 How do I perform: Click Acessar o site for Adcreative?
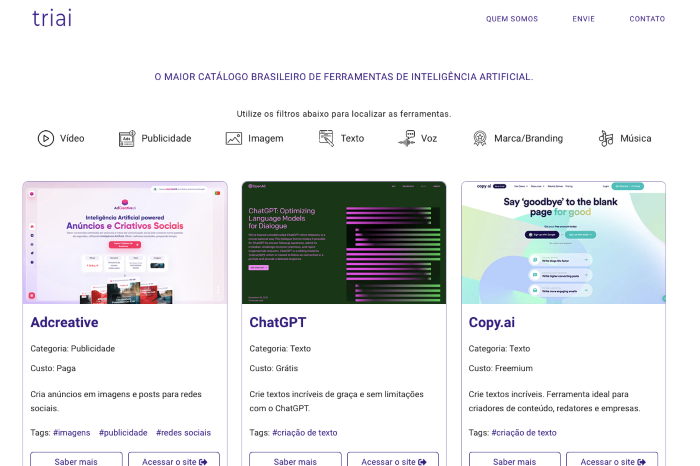(174, 460)
